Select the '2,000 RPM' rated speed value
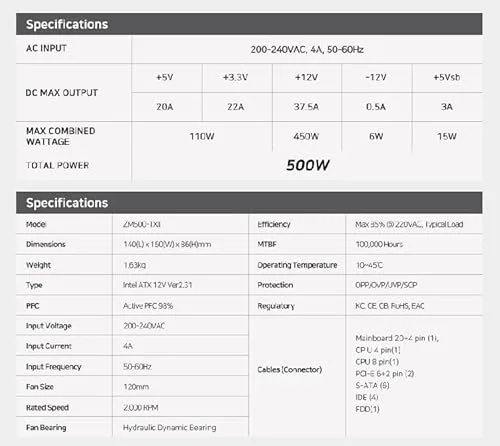This screenshot has height=446, width=500. [141, 408]
